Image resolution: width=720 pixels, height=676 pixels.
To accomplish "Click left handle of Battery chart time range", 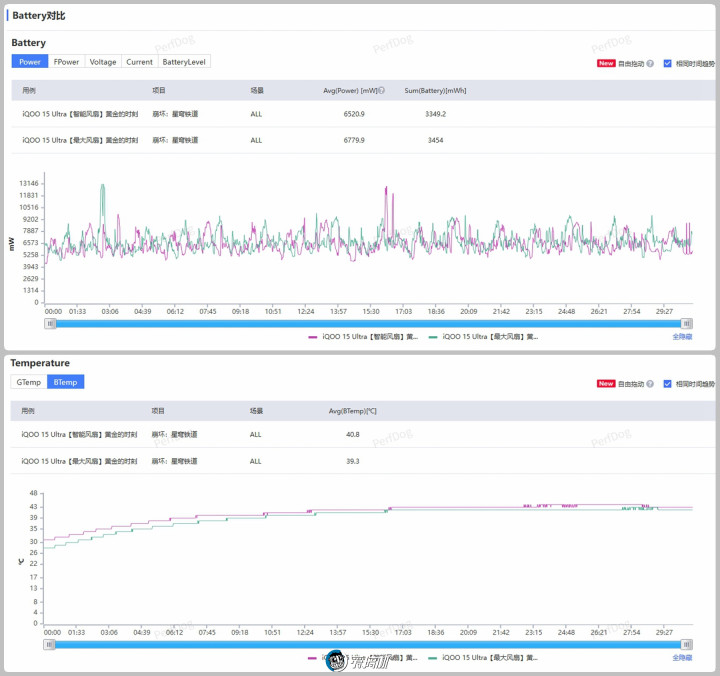I will (x=50, y=323).
